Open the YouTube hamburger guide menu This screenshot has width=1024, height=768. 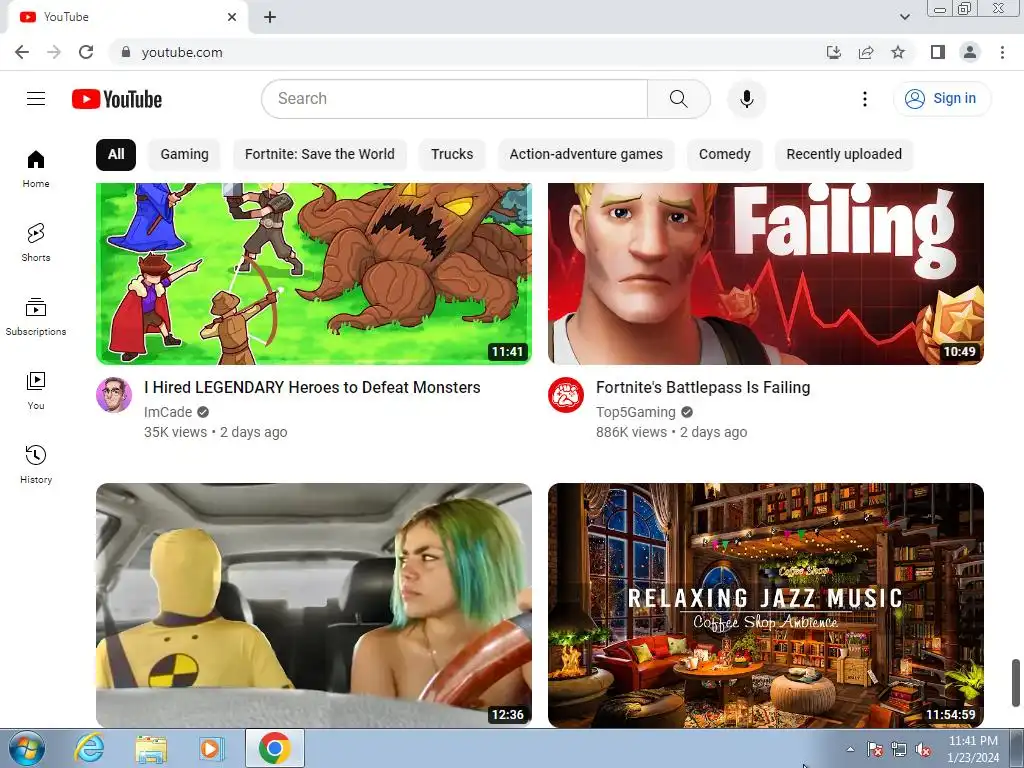coord(36,99)
